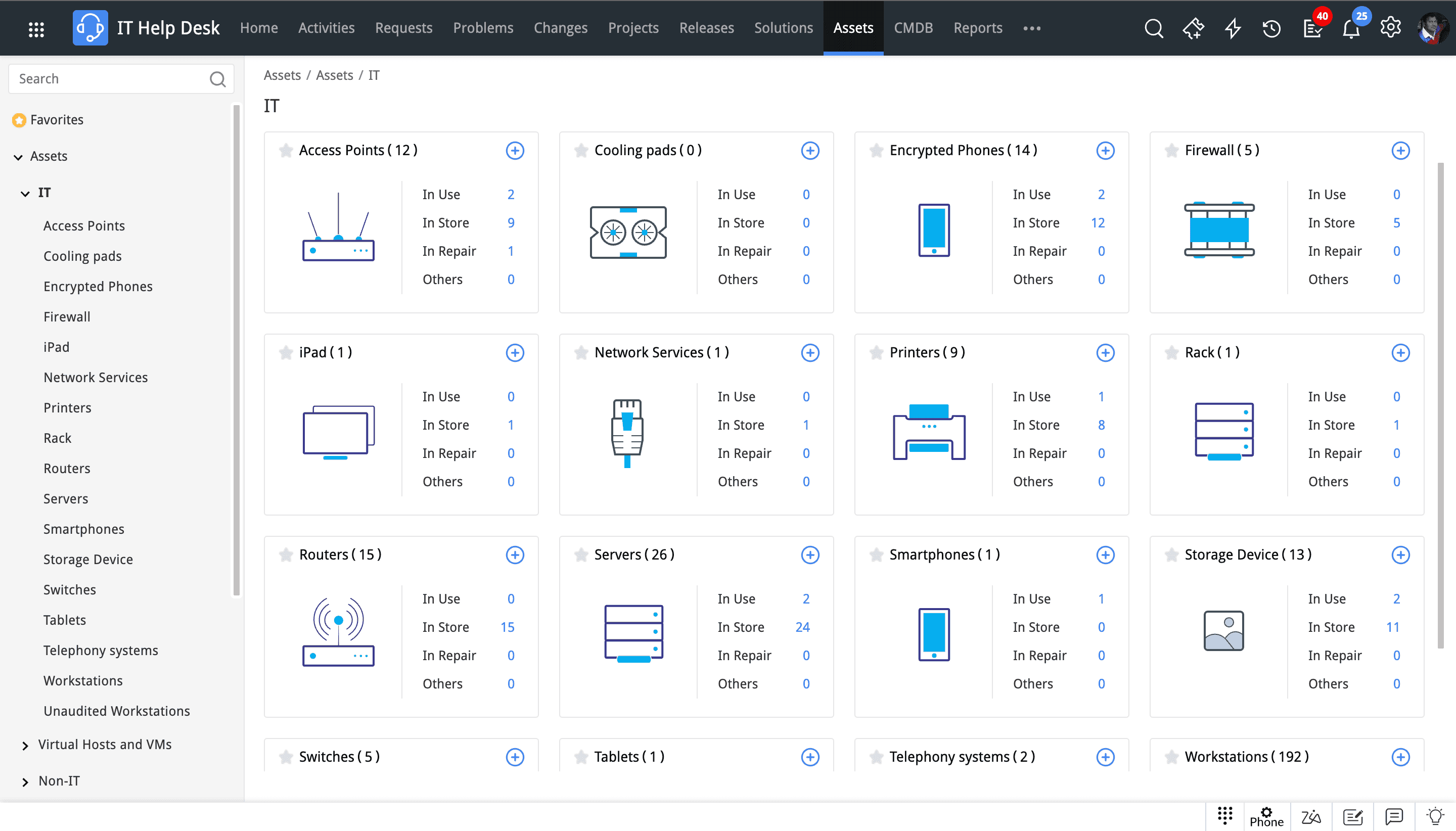Open Encrypted Phones In Store count 12
1456x831 pixels.
[1098, 223]
